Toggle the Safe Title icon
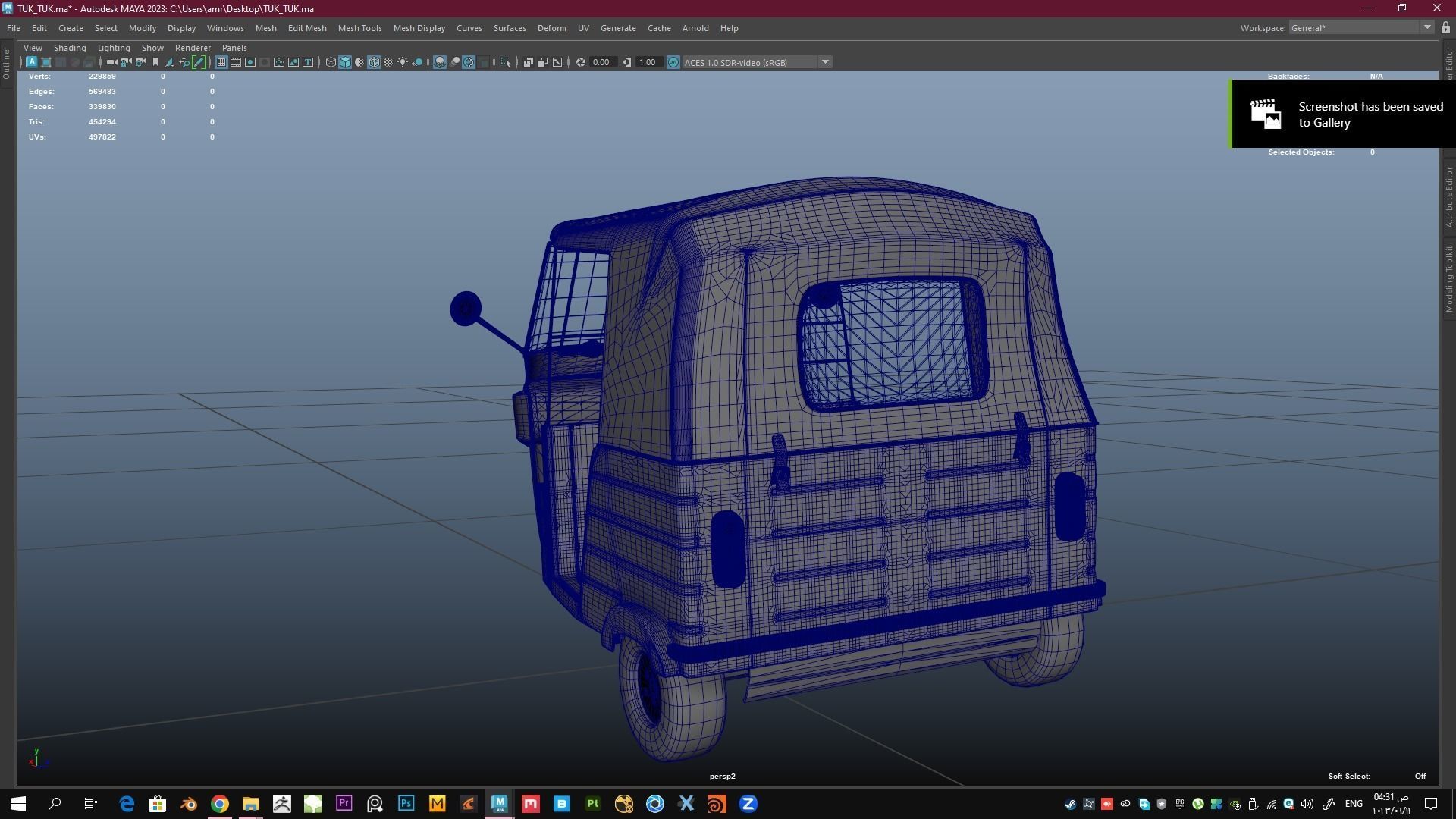The height and width of the screenshot is (819, 1456). tap(308, 62)
